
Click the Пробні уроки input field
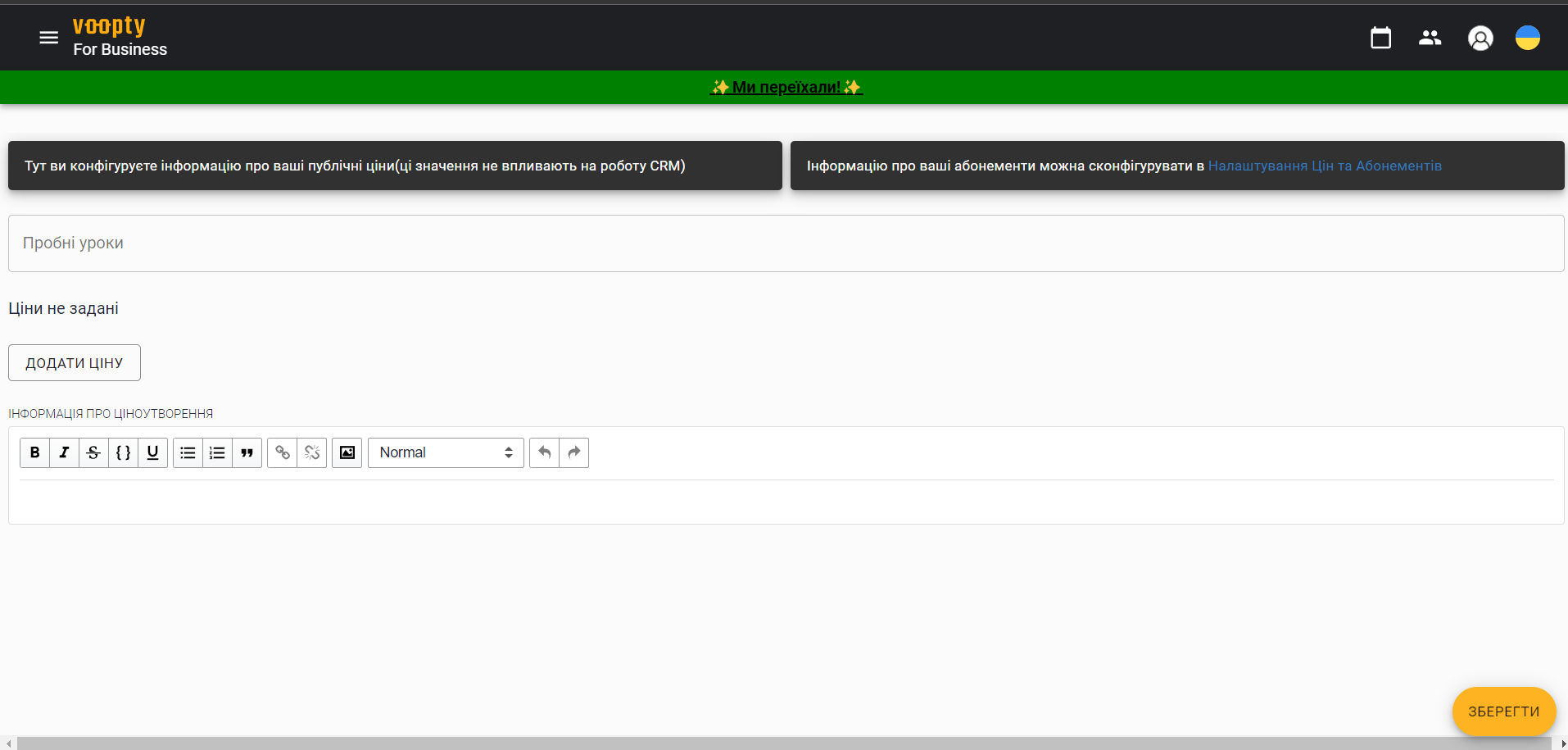(410, 243)
